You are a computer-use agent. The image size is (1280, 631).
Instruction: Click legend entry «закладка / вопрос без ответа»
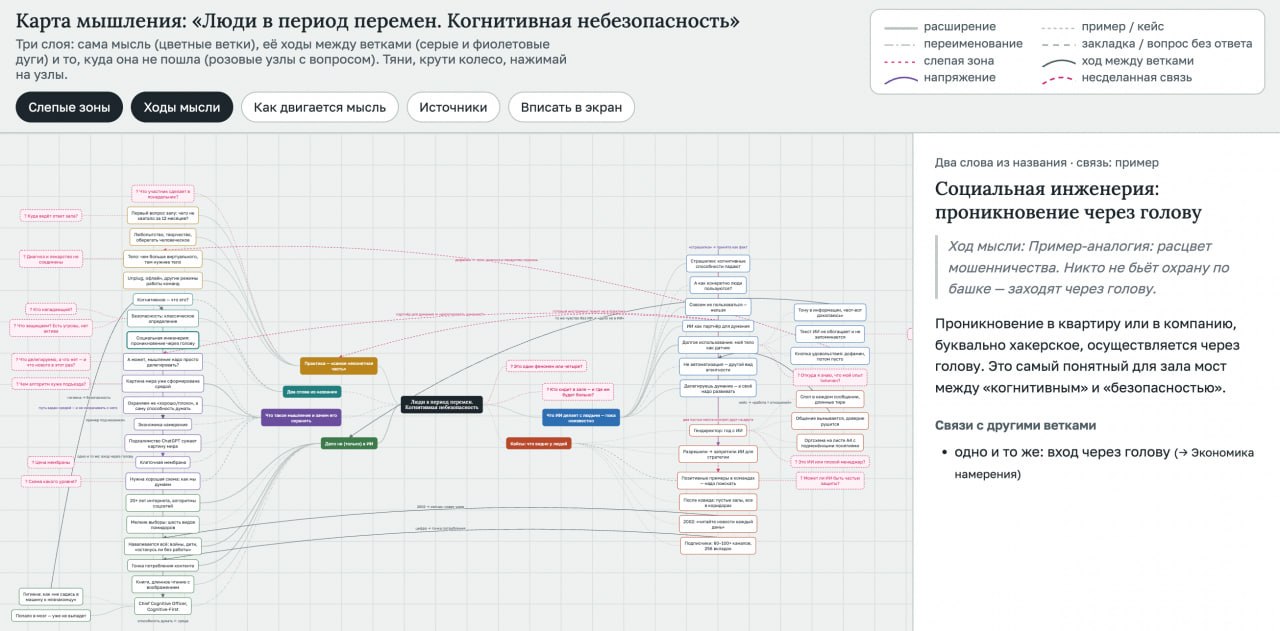pos(1167,43)
